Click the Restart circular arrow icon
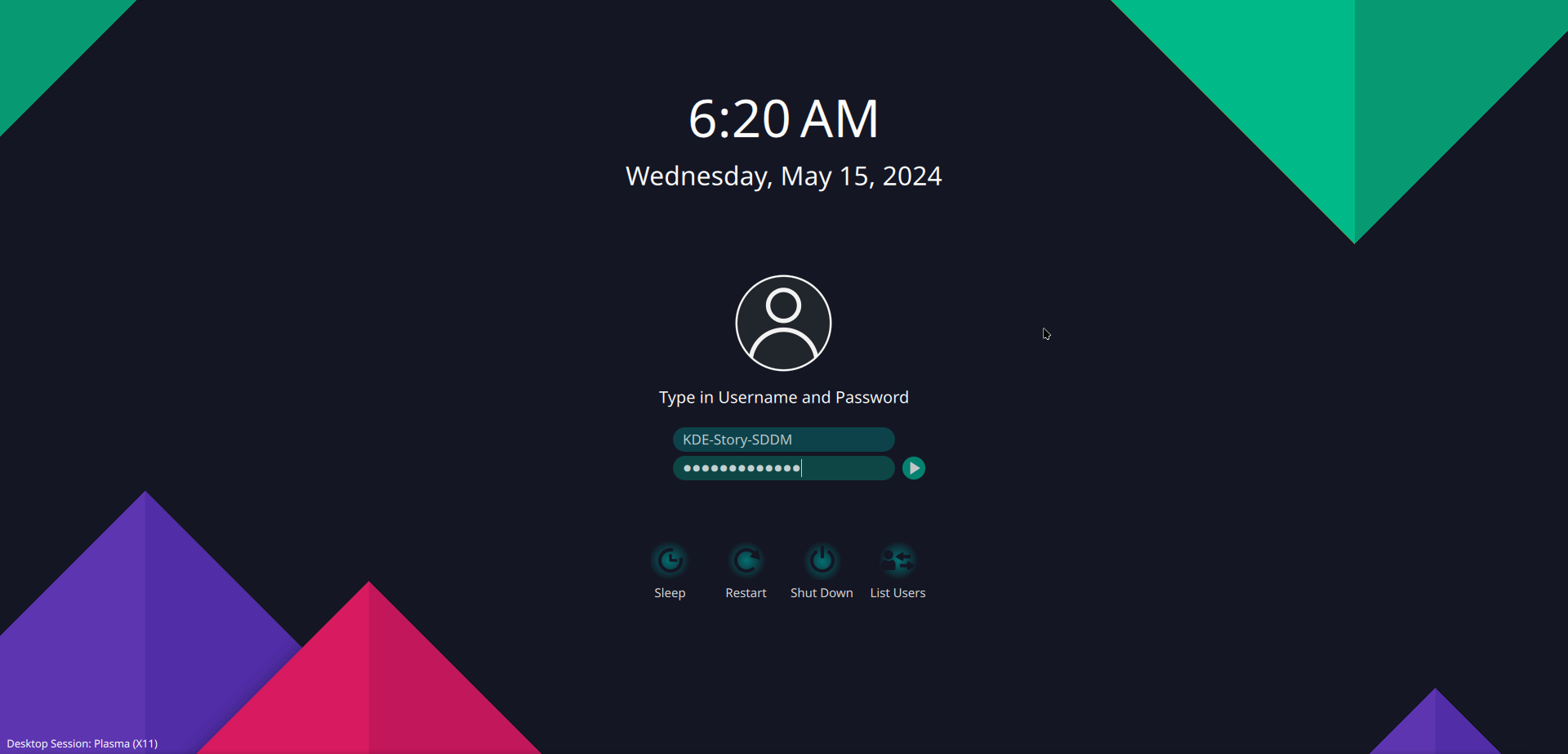 [746, 560]
